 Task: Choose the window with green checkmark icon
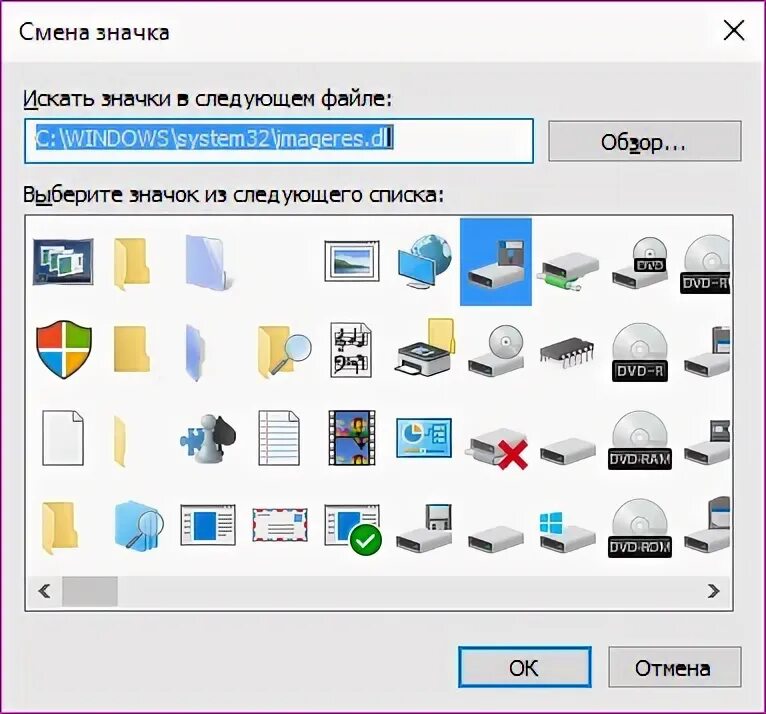coord(353,529)
